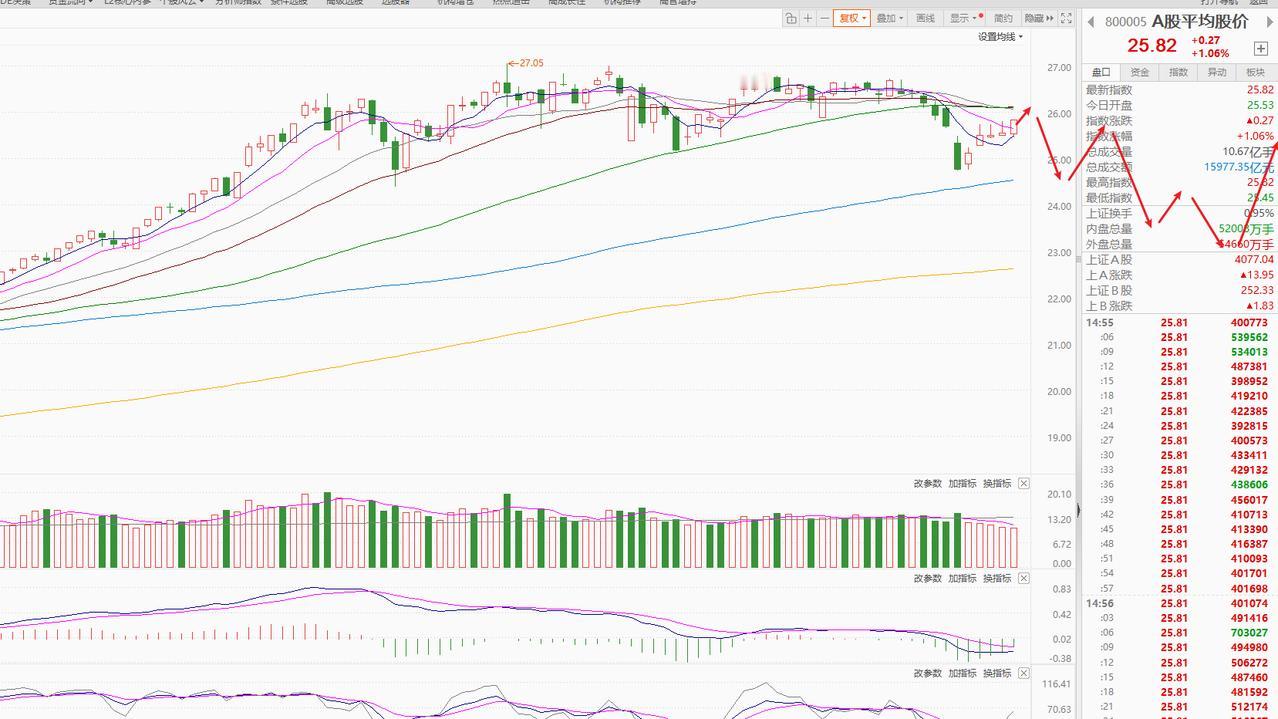Click 换指标 in the volume panel
The height and width of the screenshot is (719, 1278).
[997, 484]
